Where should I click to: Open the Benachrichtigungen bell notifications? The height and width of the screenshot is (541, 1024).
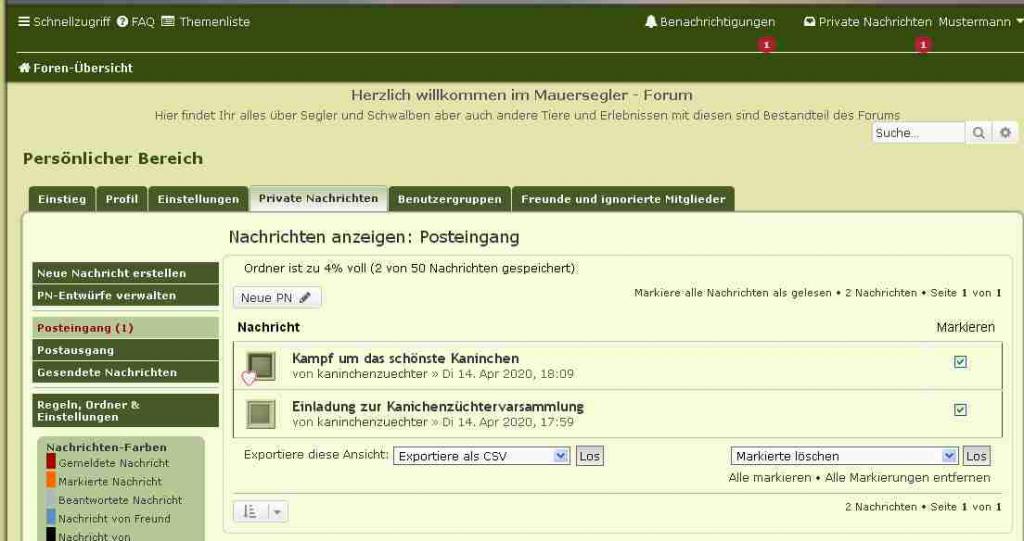(651, 22)
